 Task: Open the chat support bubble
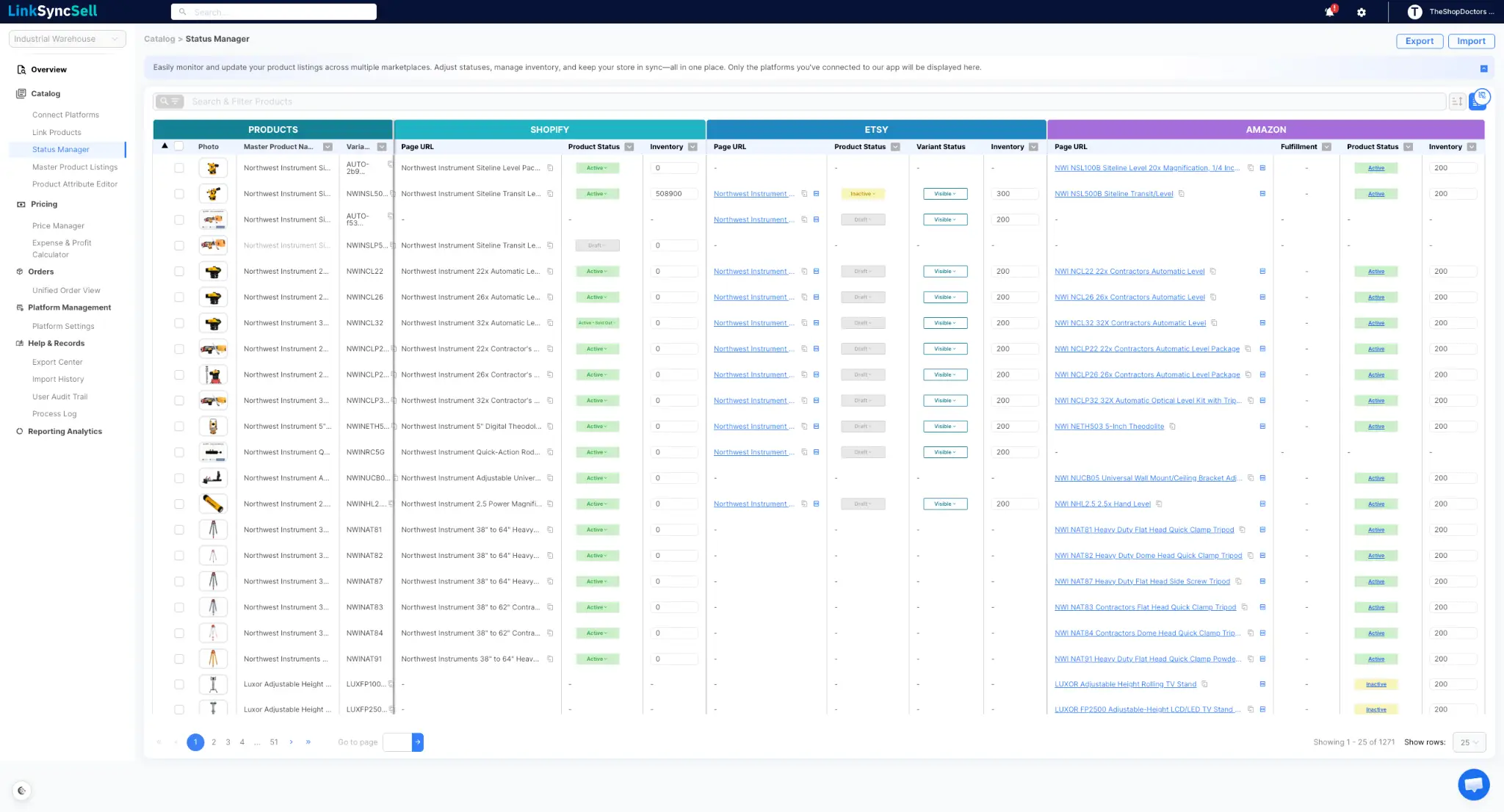[x=1474, y=785]
